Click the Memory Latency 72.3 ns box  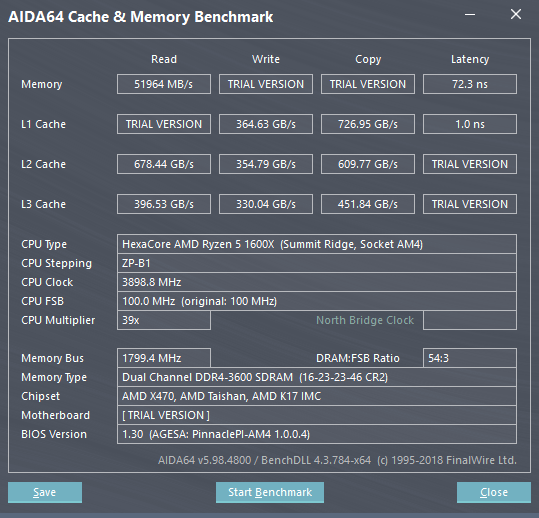click(x=470, y=84)
